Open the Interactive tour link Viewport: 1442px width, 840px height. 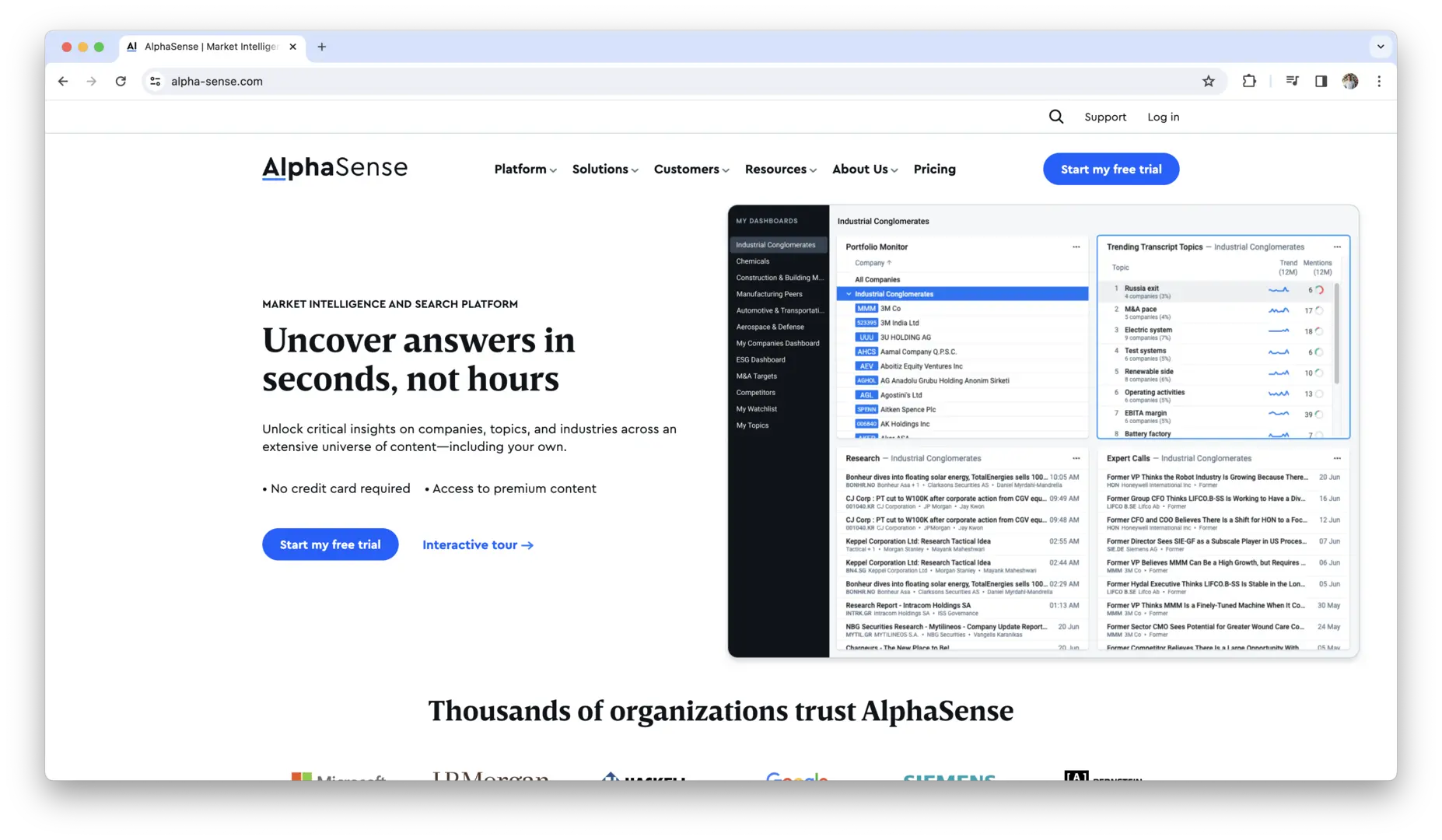coord(478,545)
